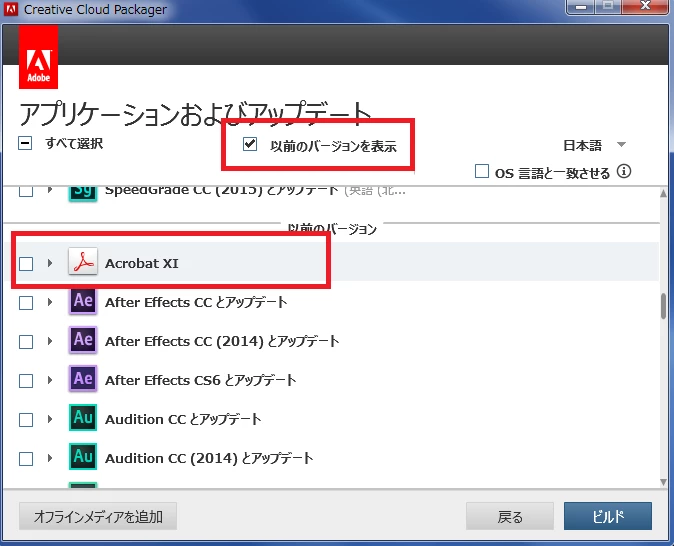This screenshot has height=546, width=674.
Task: Select After Effects CC (2014) とアップデート label
Action: coord(222,341)
